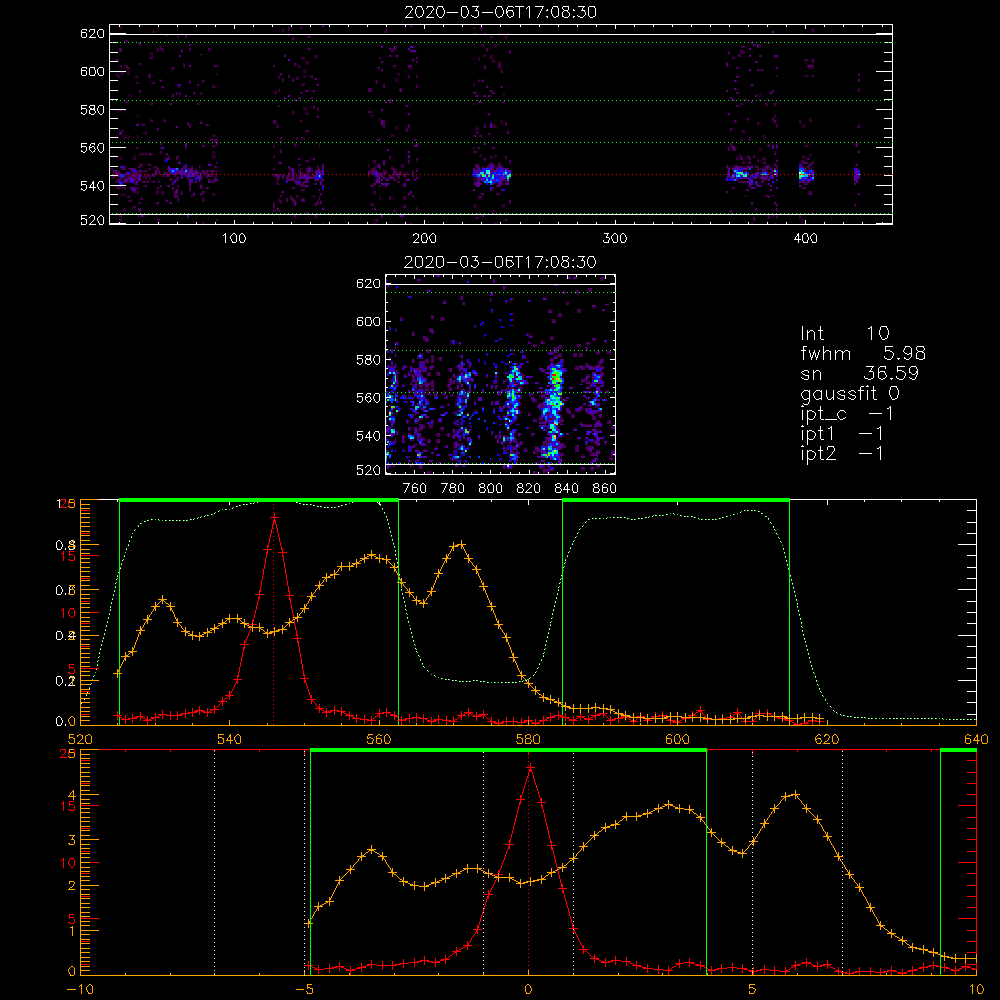Image resolution: width=1000 pixels, height=1000 pixels.
Task: Click x-axis label 860 under the middle spectrogram
Action: click(605, 489)
